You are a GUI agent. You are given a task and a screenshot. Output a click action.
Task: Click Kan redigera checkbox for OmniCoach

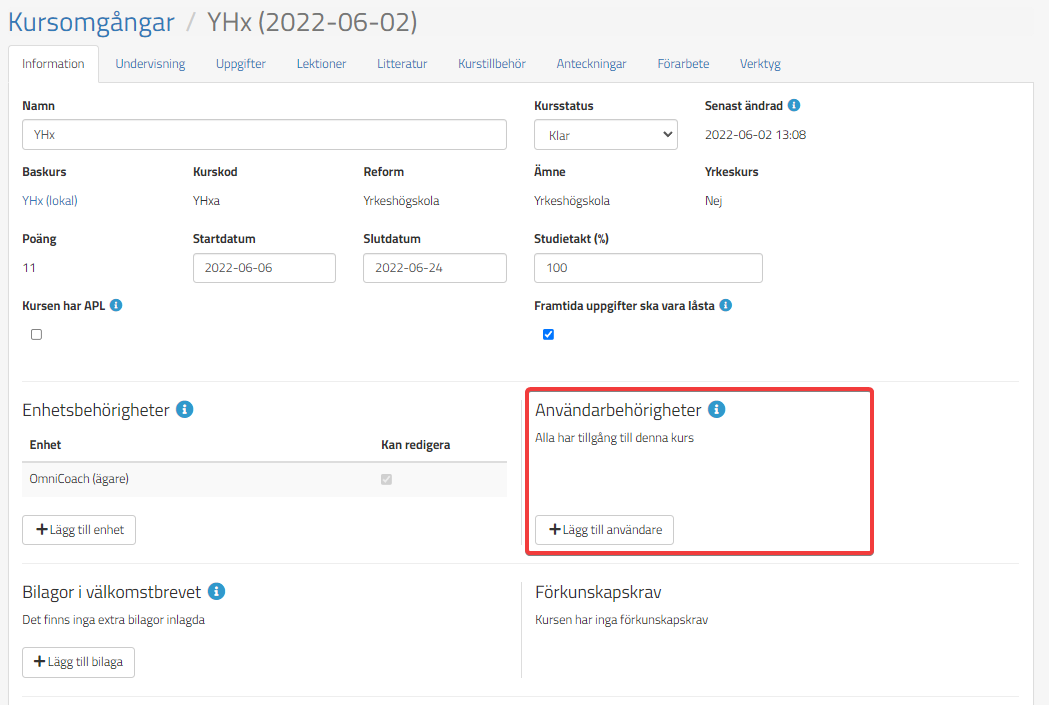tap(387, 479)
